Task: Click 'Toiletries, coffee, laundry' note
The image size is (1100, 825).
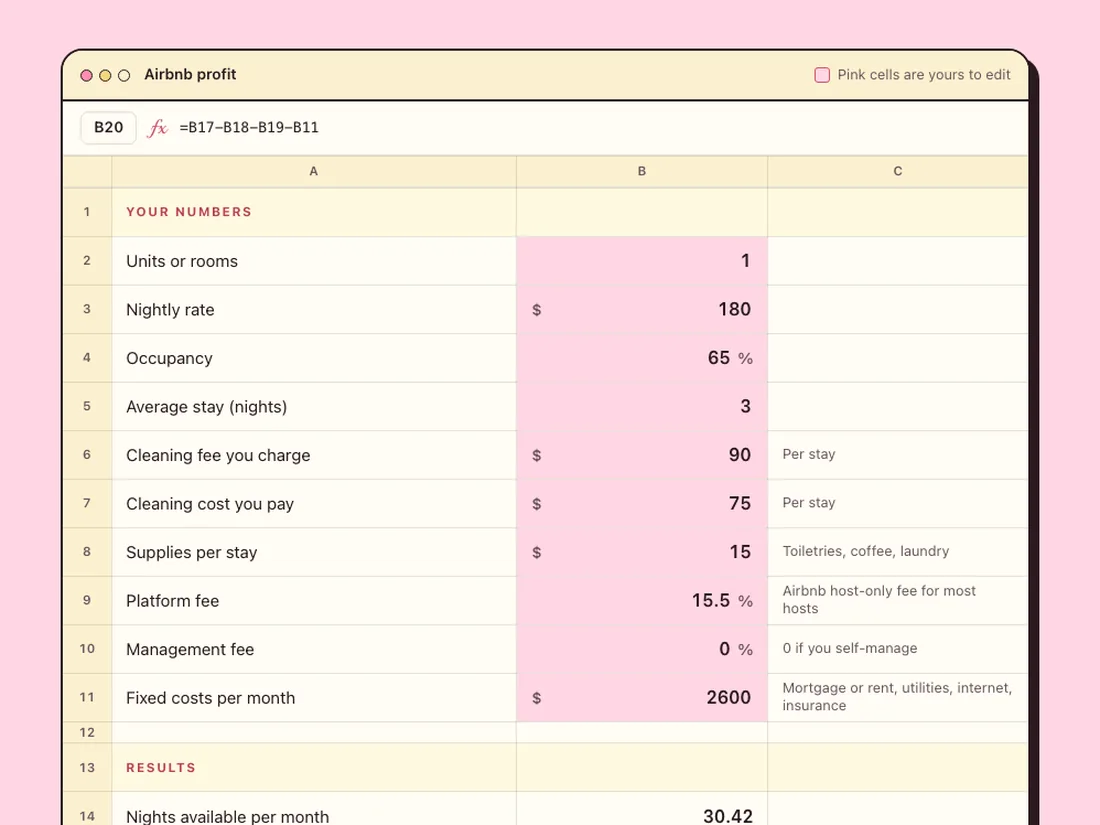Action: point(866,551)
